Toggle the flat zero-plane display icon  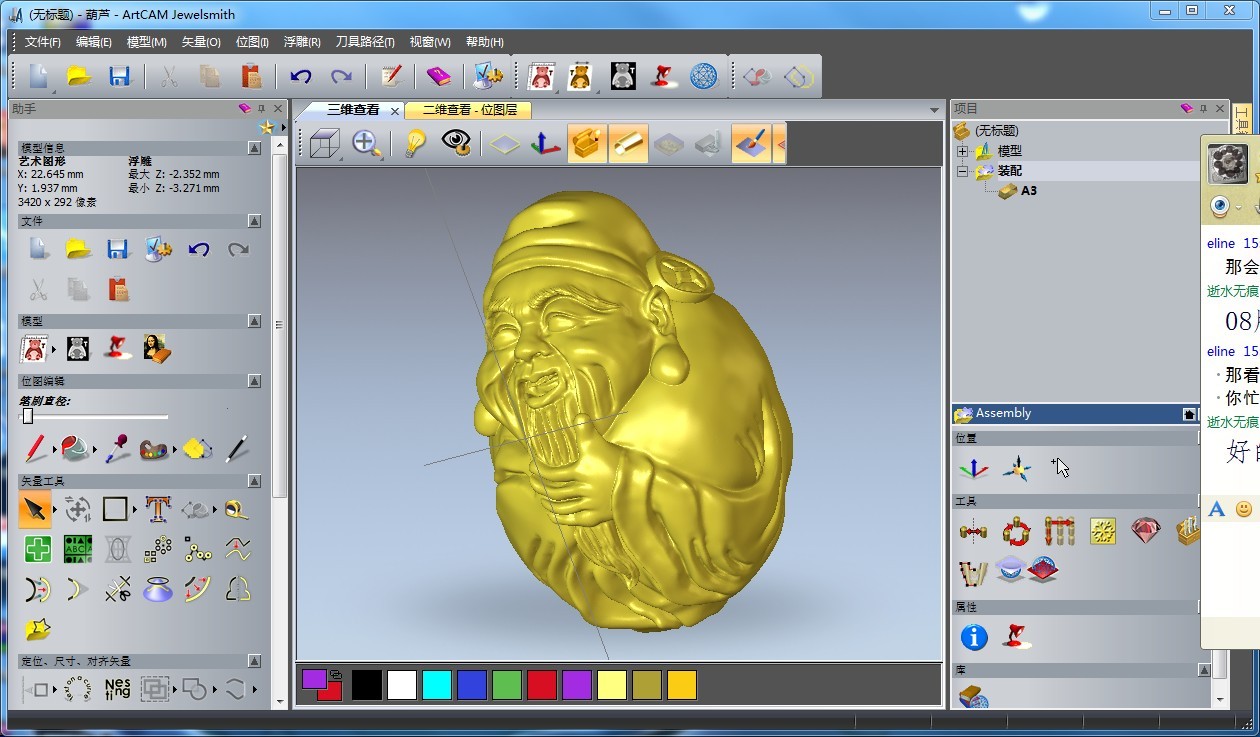[x=504, y=144]
